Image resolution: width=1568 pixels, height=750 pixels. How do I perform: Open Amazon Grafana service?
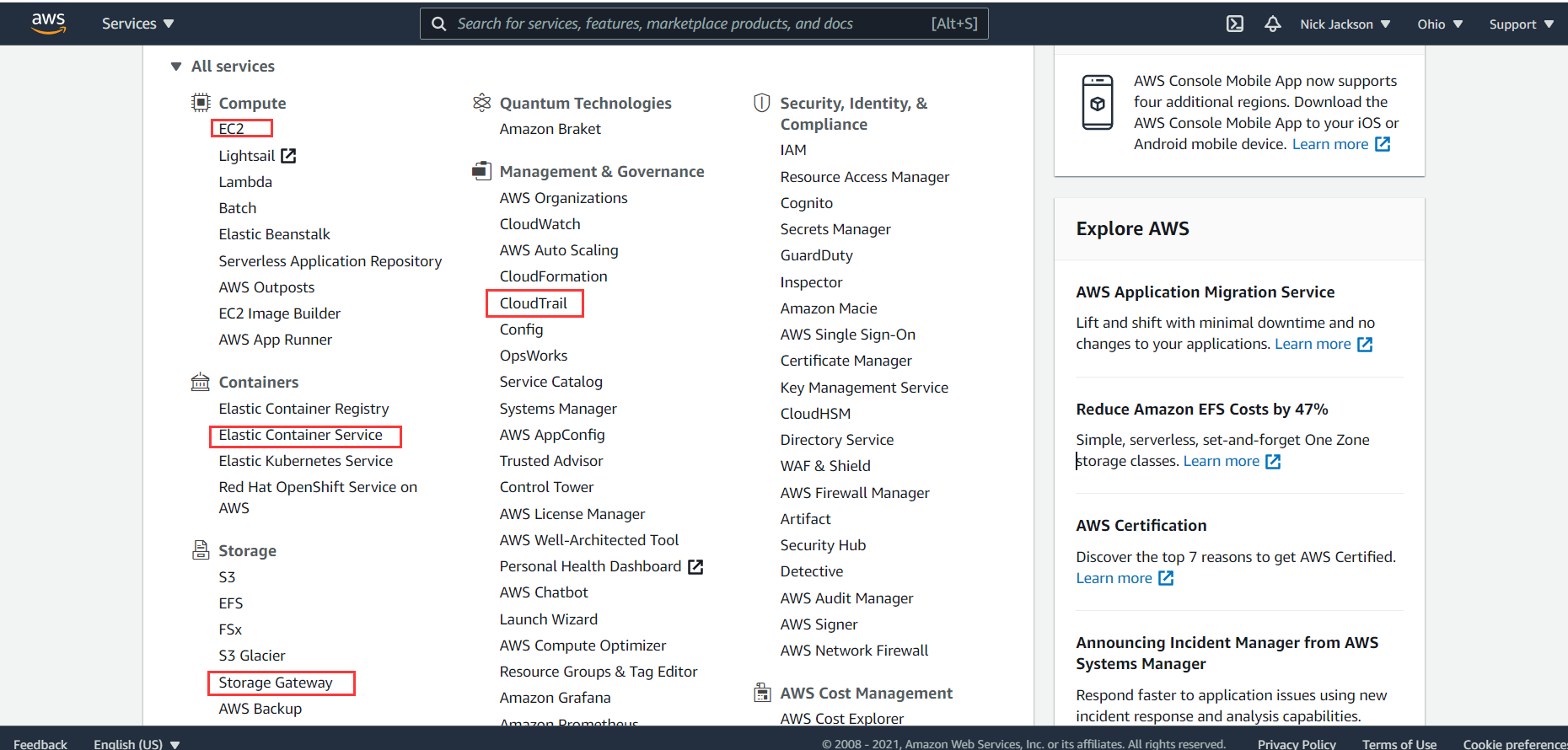[556, 698]
